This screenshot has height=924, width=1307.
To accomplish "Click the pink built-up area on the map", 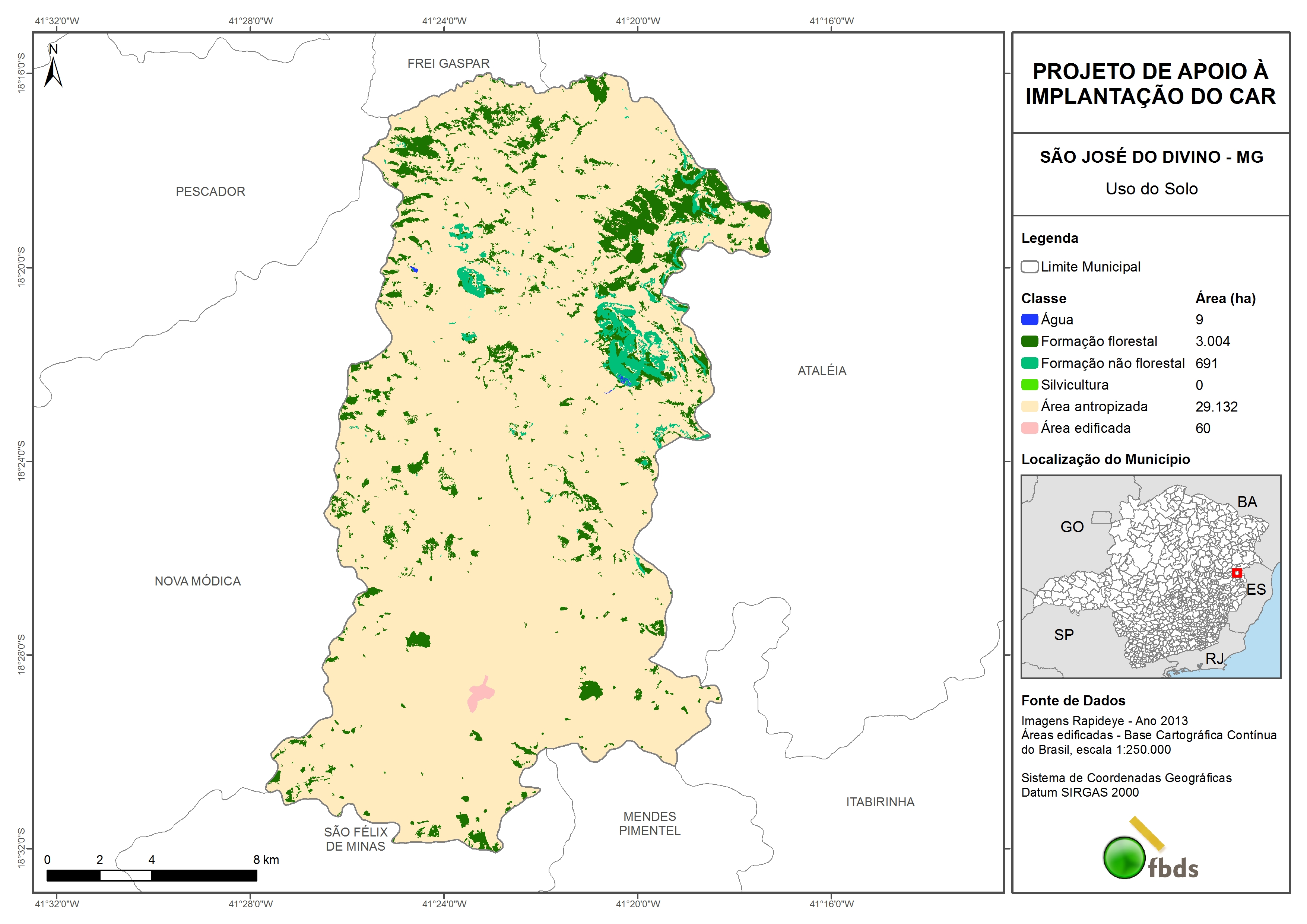I will [x=480, y=695].
